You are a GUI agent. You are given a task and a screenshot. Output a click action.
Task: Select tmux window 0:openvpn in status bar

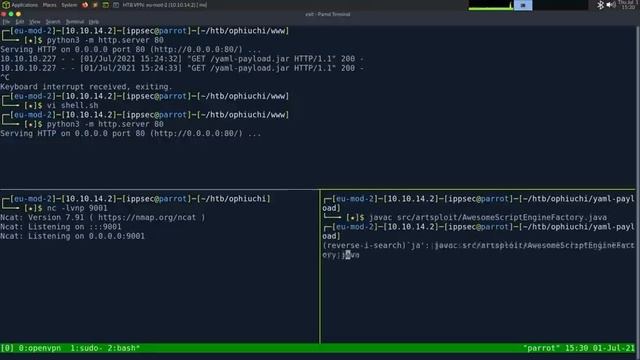pos(40,348)
